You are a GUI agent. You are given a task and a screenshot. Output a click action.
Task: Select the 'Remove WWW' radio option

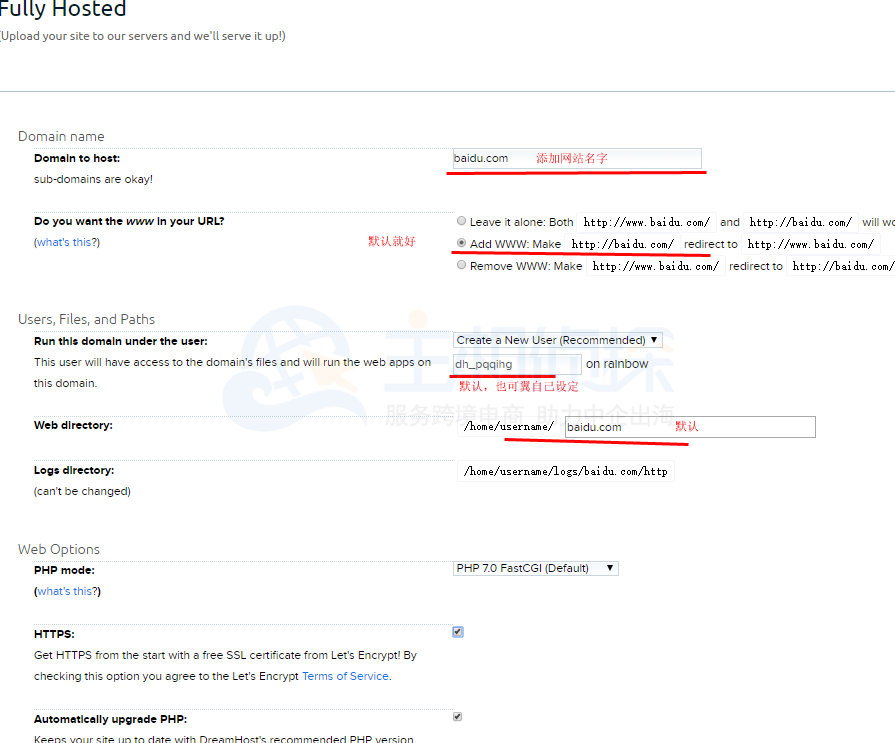click(461, 266)
